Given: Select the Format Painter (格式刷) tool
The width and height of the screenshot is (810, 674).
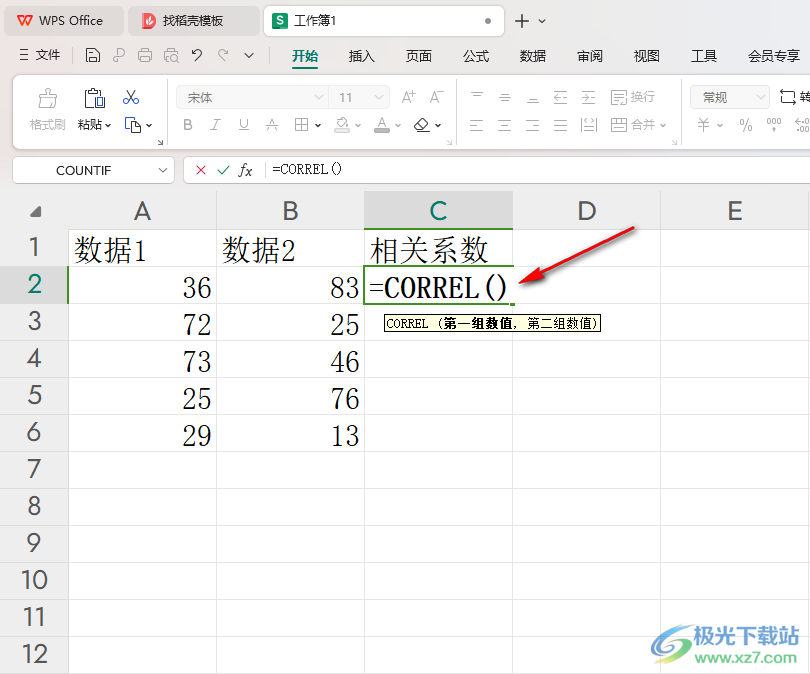Looking at the screenshot, I should click(48, 110).
